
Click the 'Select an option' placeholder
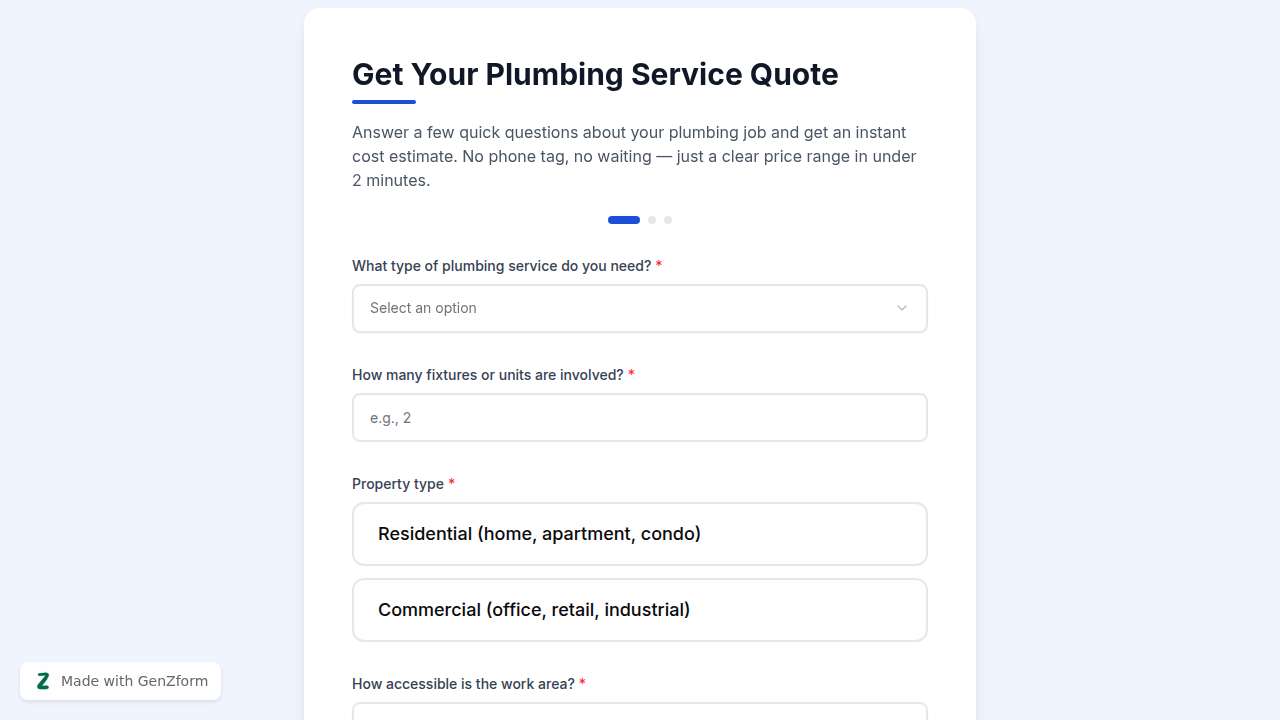click(423, 308)
